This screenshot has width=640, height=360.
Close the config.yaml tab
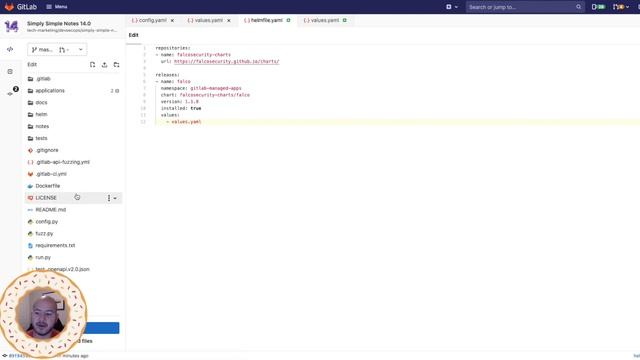point(172,20)
